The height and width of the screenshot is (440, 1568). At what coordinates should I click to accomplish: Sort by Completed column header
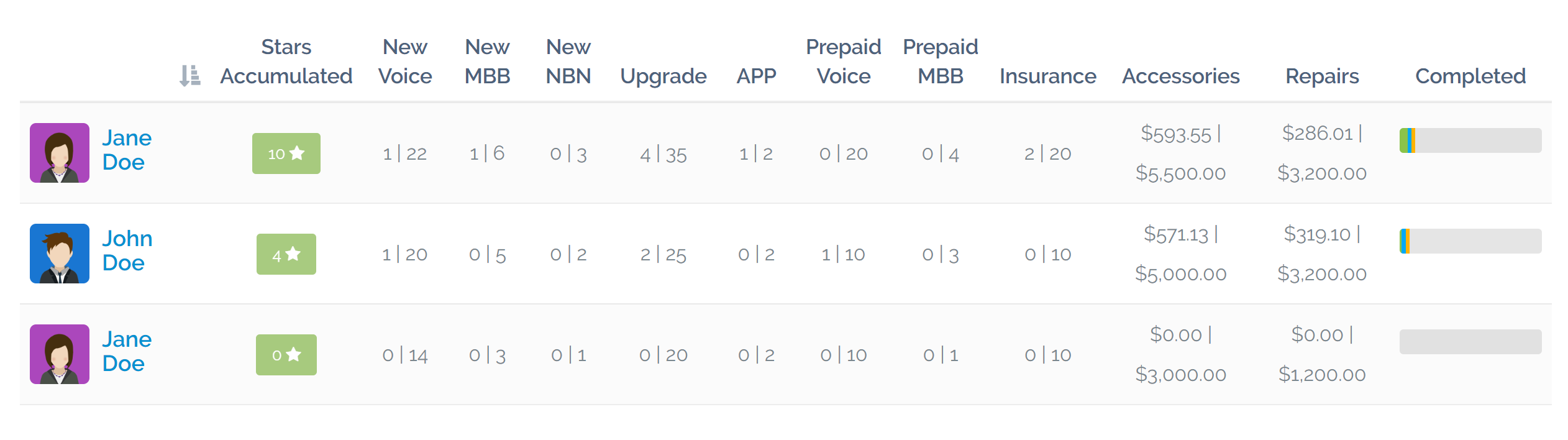[1470, 76]
